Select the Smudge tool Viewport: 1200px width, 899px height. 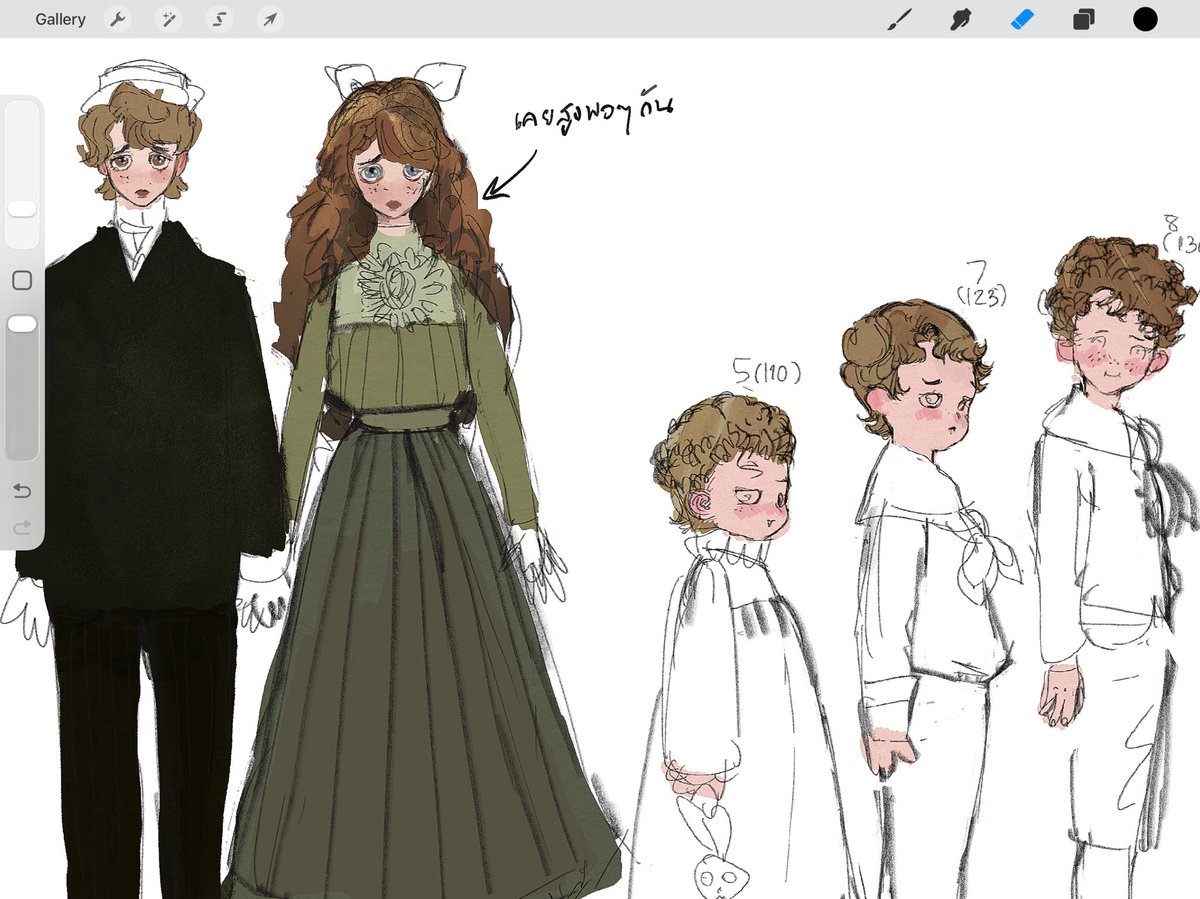(x=961, y=19)
